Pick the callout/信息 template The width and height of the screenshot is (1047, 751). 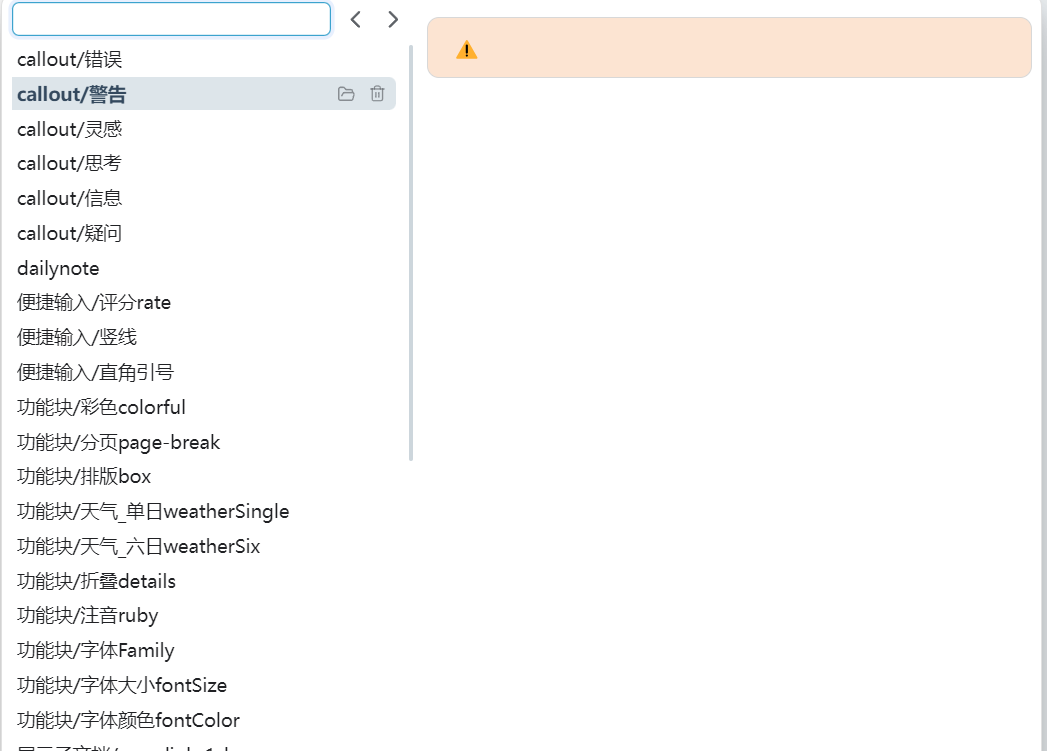[x=70, y=198]
